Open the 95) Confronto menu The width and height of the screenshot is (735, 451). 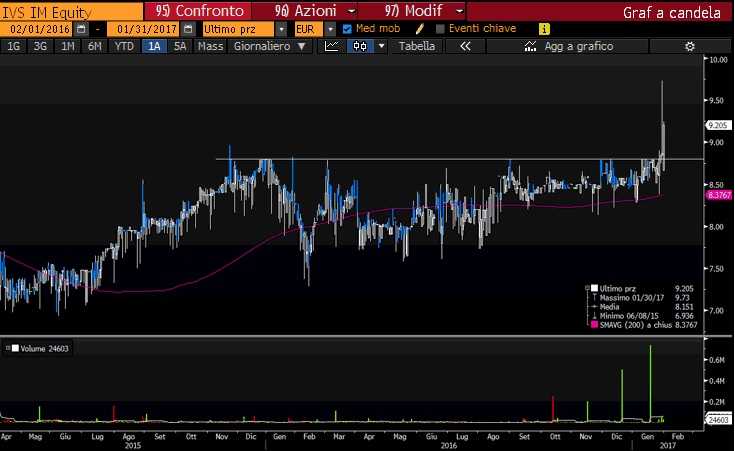coord(200,10)
